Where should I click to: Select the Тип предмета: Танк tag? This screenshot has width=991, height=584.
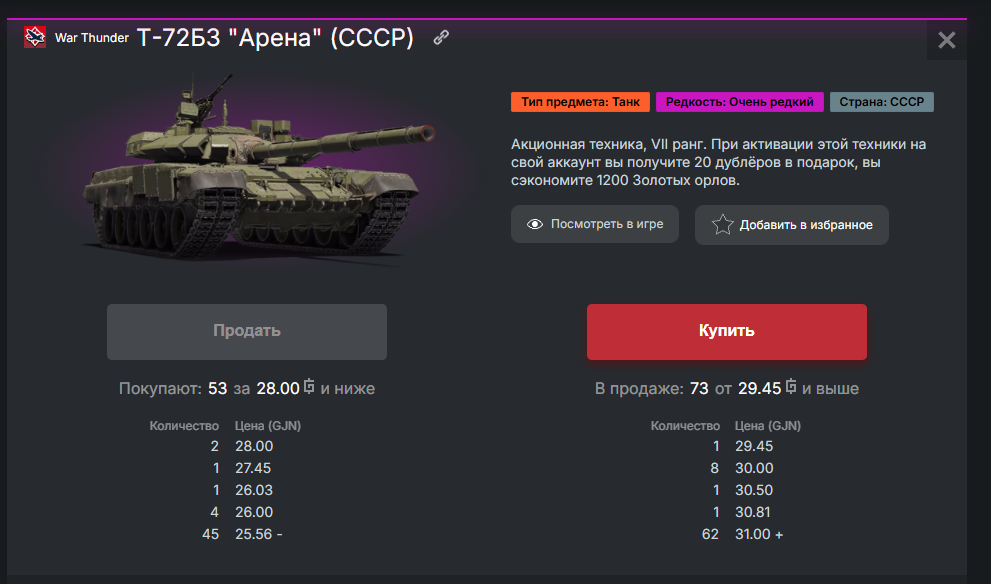580,102
